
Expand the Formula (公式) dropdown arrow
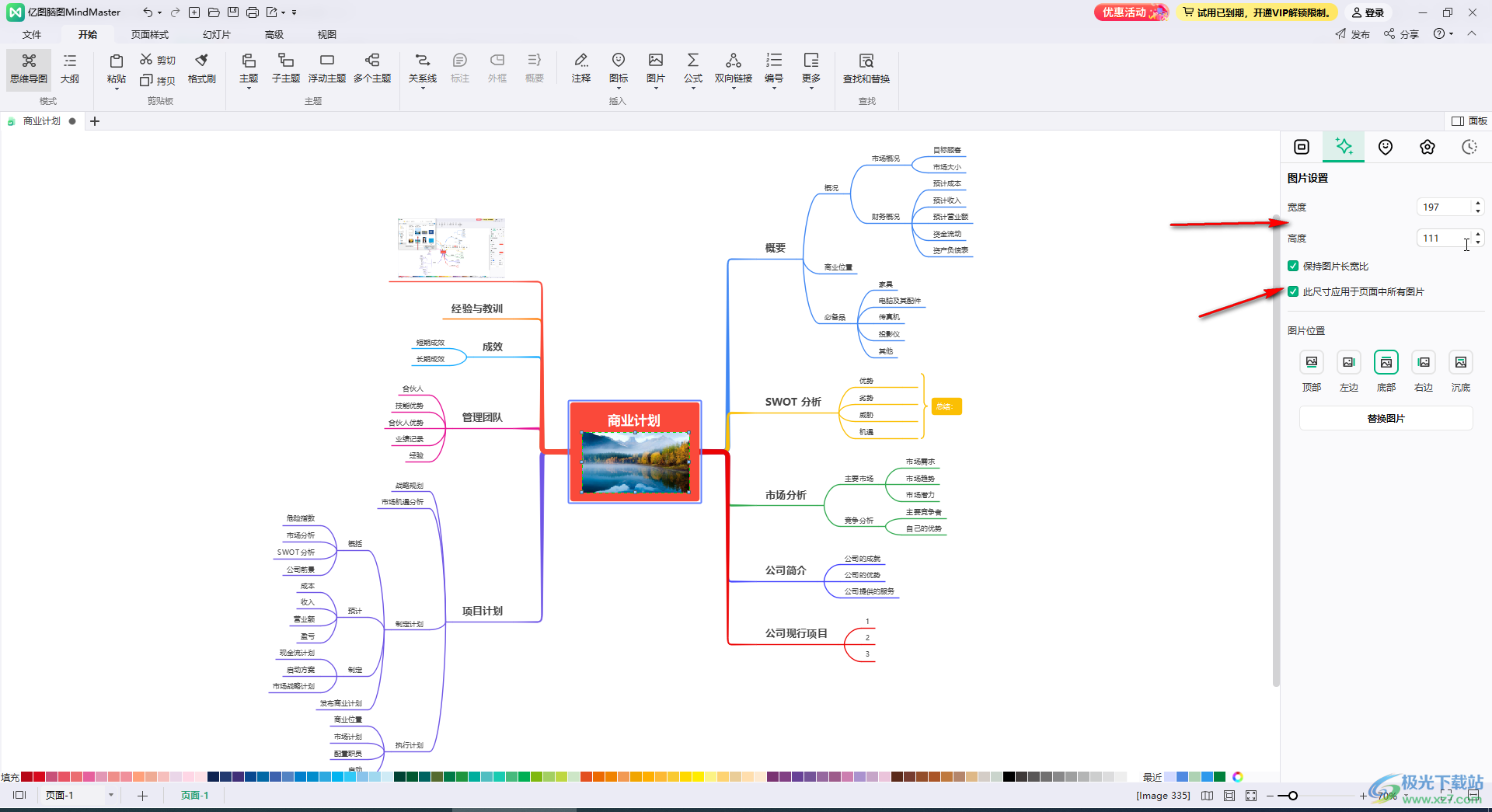coord(693,89)
